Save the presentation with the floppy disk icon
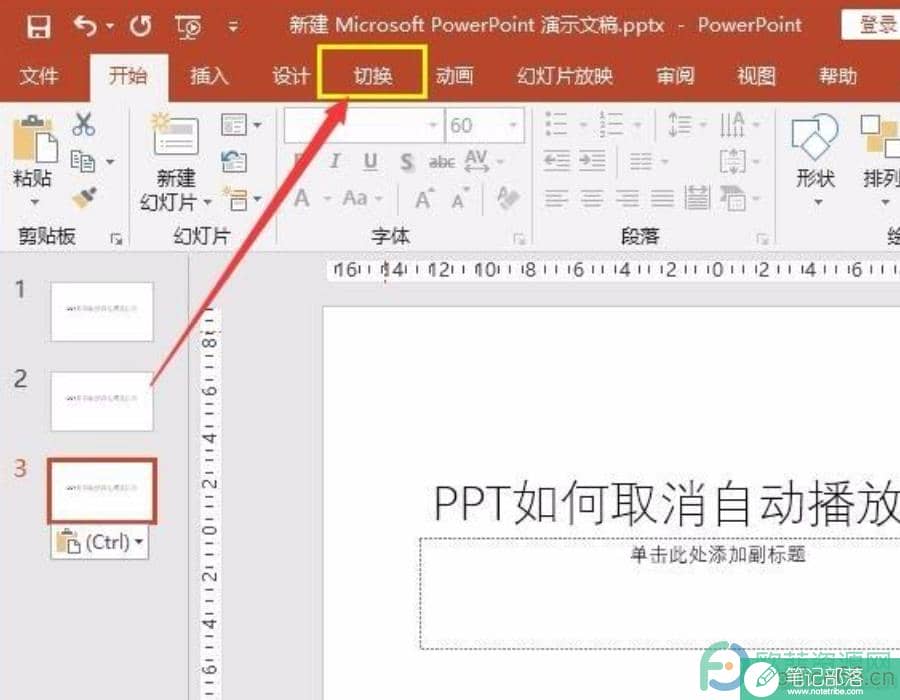 38,26
